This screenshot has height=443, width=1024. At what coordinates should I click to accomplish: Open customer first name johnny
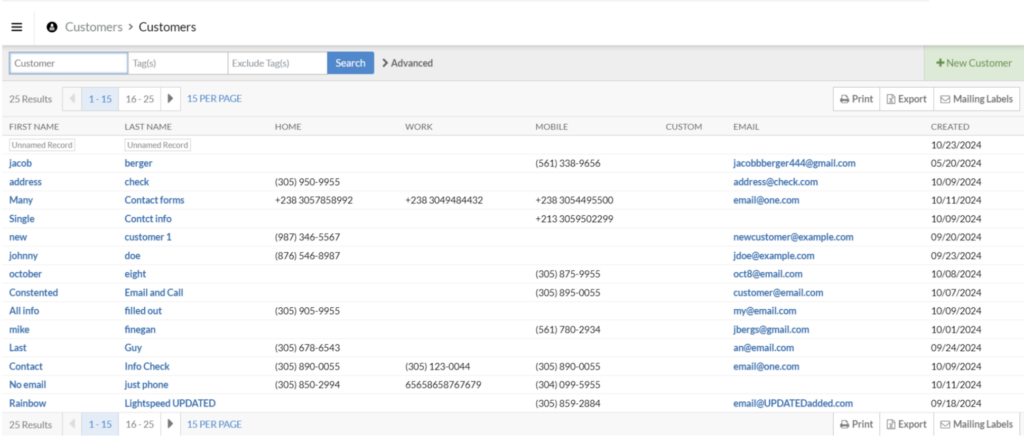pyautogui.click(x=24, y=255)
